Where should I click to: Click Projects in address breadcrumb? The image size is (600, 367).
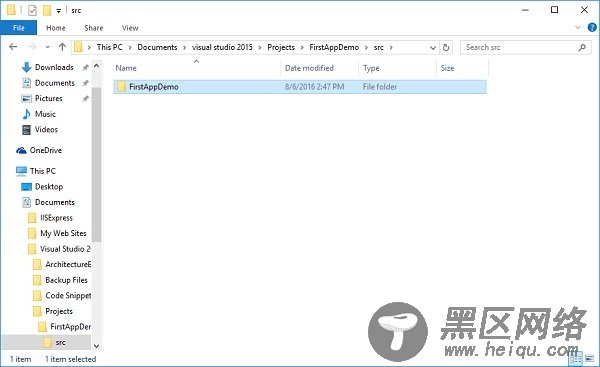[281, 47]
